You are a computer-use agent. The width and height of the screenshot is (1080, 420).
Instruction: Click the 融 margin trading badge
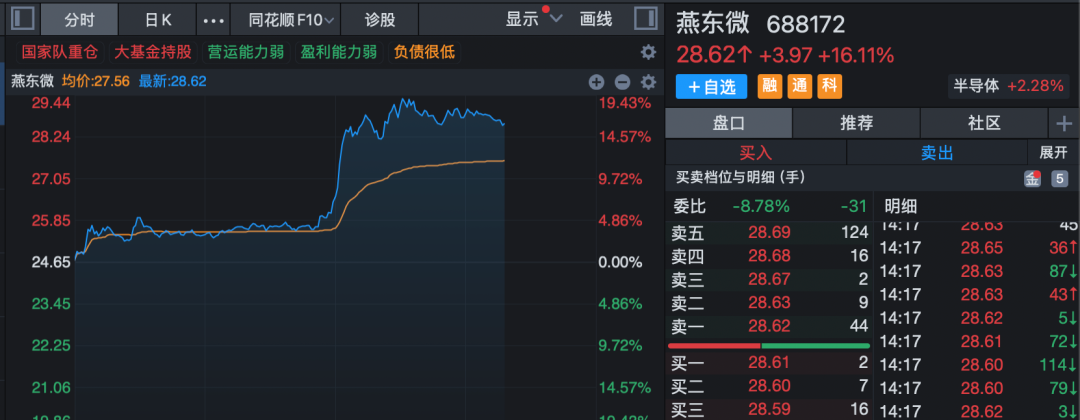coord(769,87)
